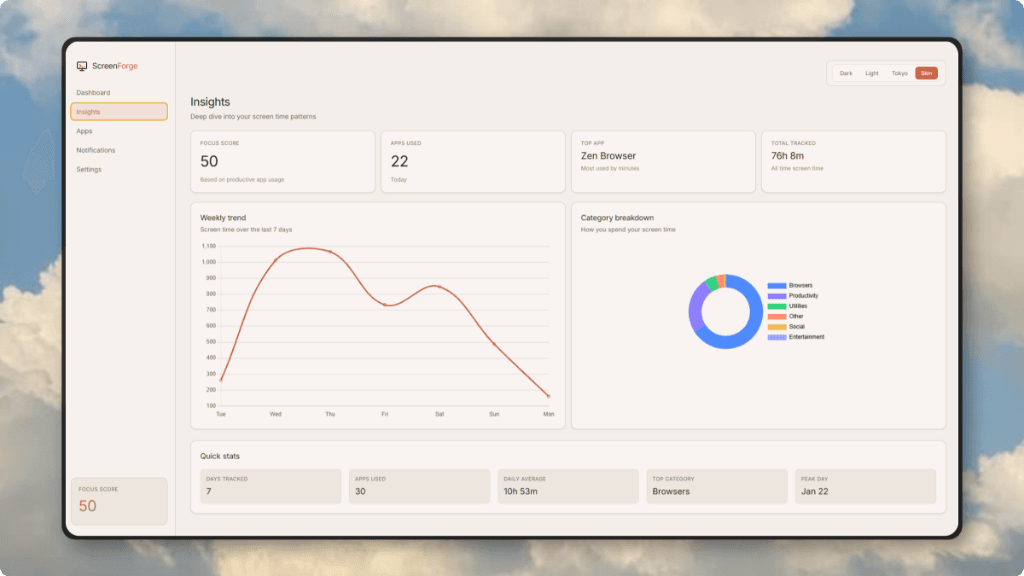Go to Settings in the sidebar
The width and height of the screenshot is (1024, 576).
coord(89,169)
